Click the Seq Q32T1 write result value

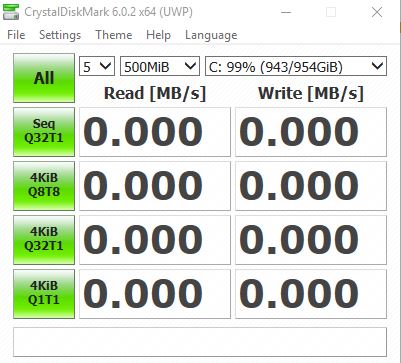pyautogui.click(x=311, y=132)
